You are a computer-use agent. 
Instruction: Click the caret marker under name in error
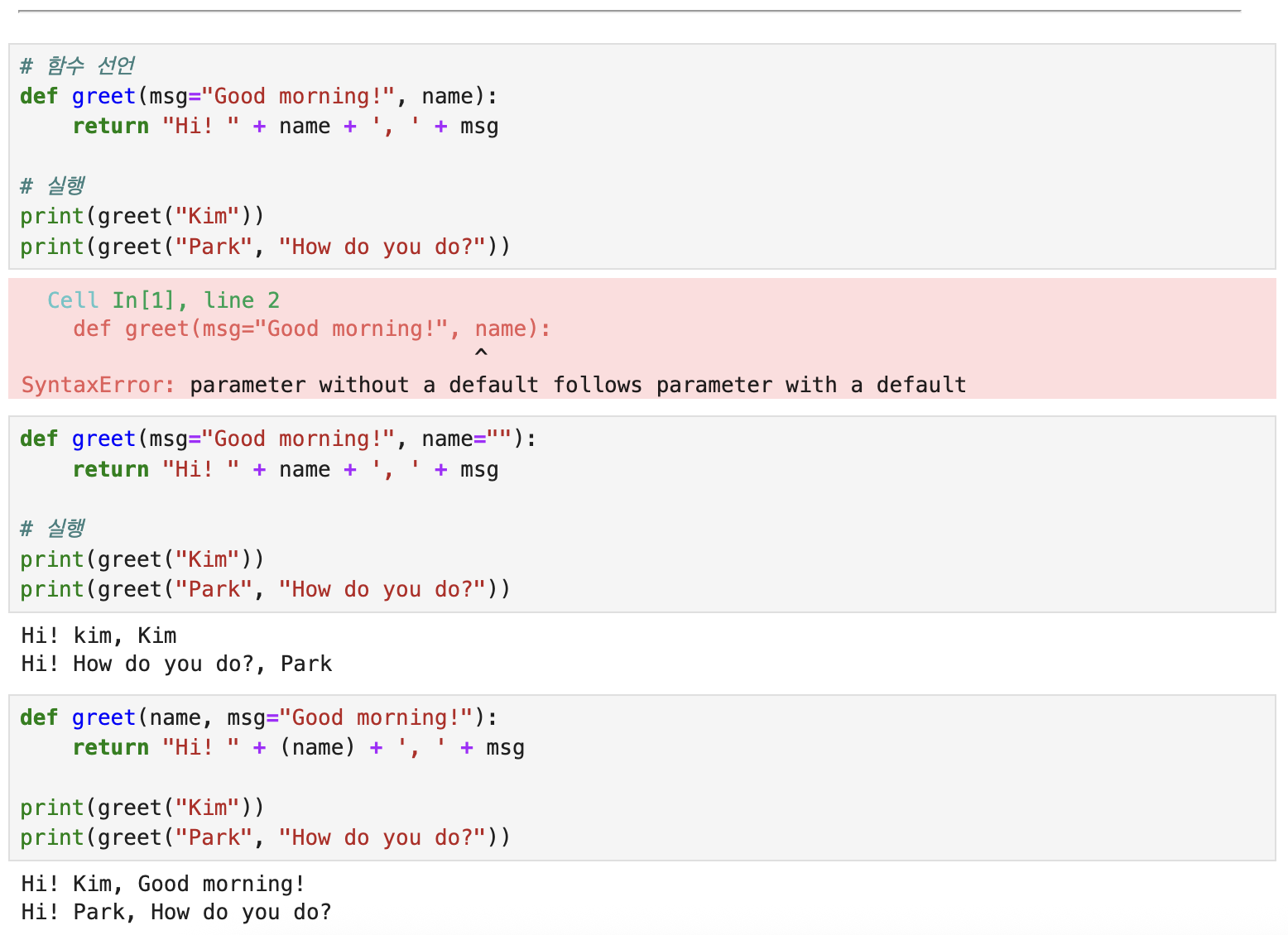[481, 353]
